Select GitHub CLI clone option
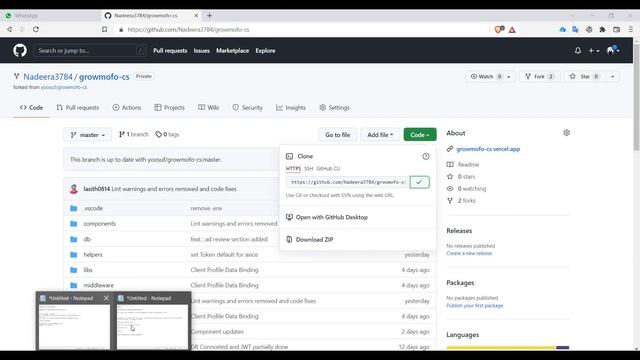Screen dimensions: 640x360 pyautogui.click(x=328, y=169)
